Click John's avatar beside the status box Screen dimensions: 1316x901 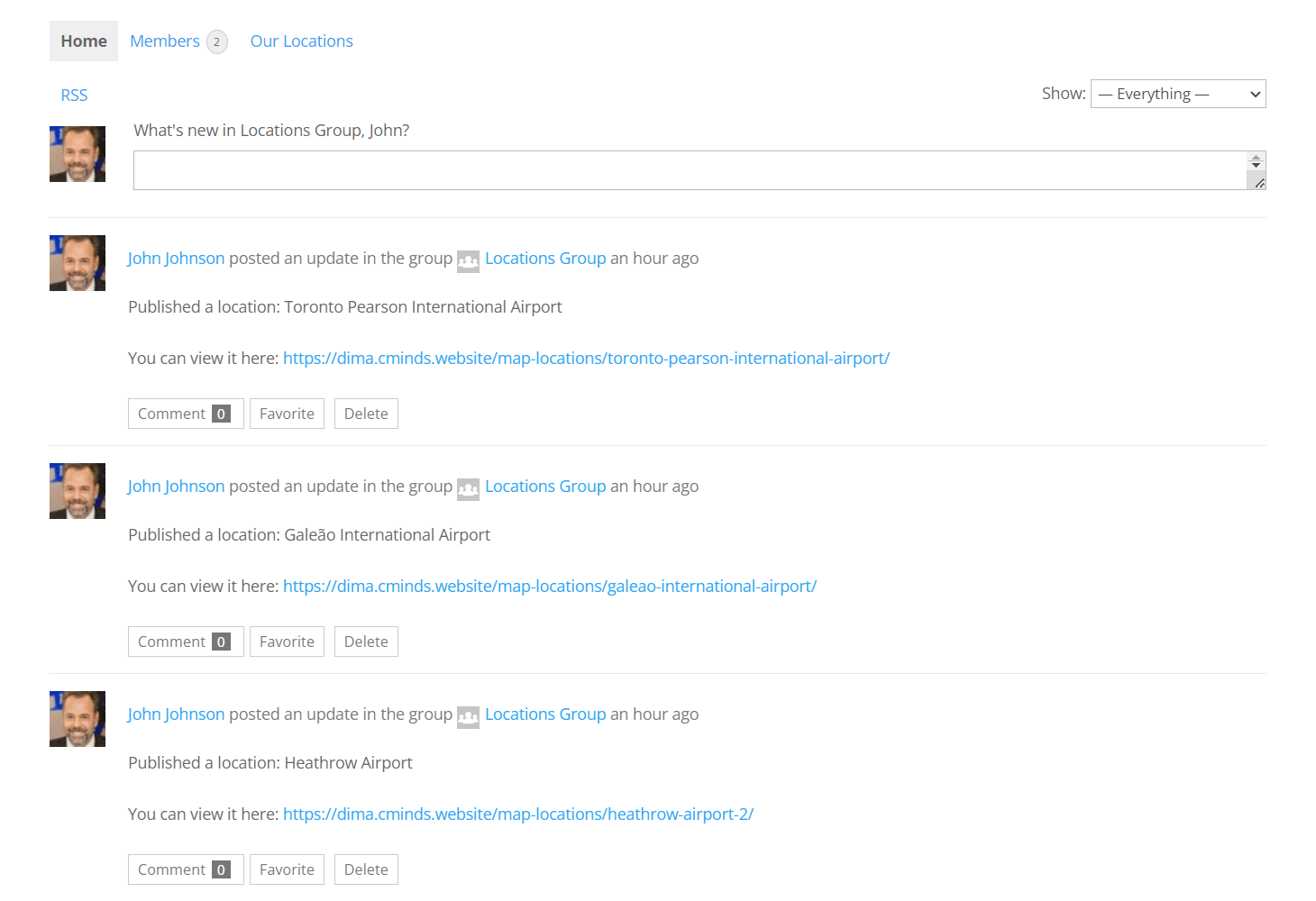[x=78, y=154]
